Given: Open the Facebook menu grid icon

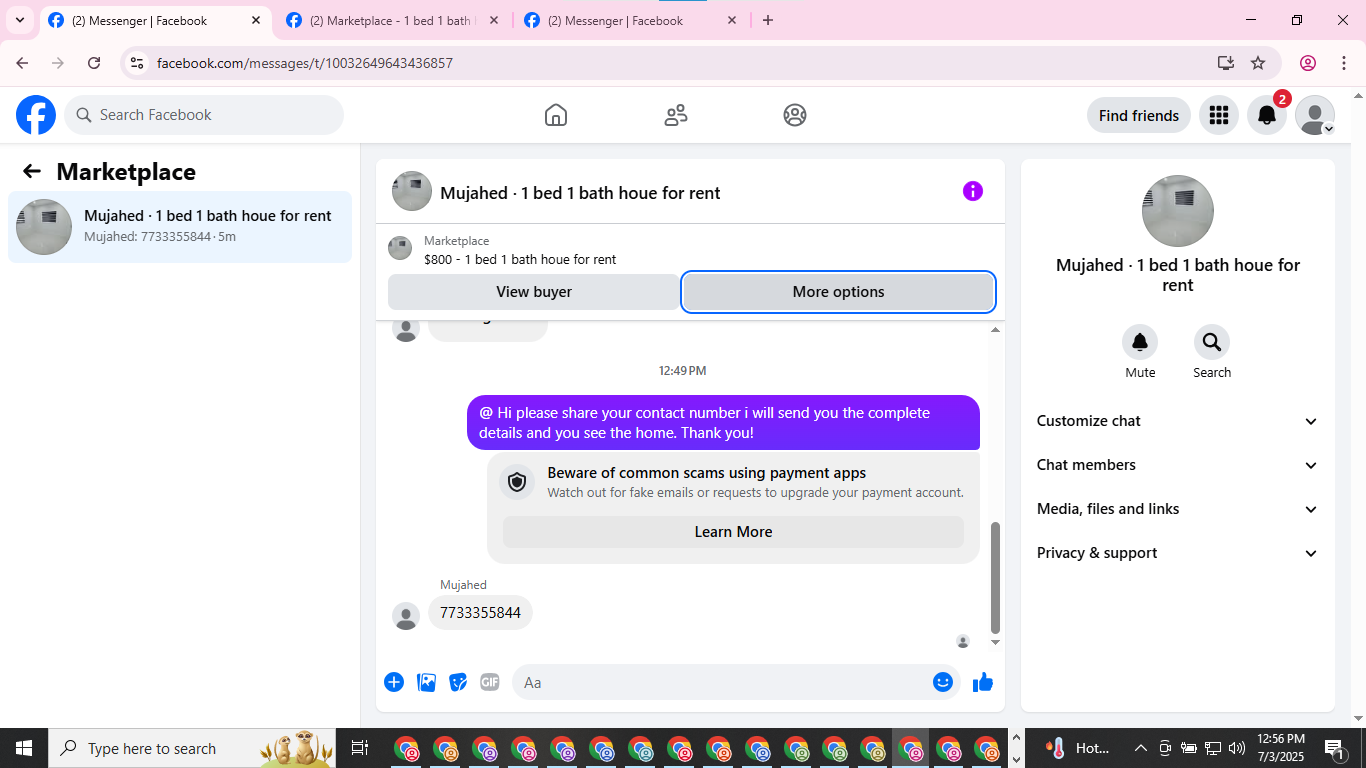Looking at the screenshot, I should pos(1218,115).
